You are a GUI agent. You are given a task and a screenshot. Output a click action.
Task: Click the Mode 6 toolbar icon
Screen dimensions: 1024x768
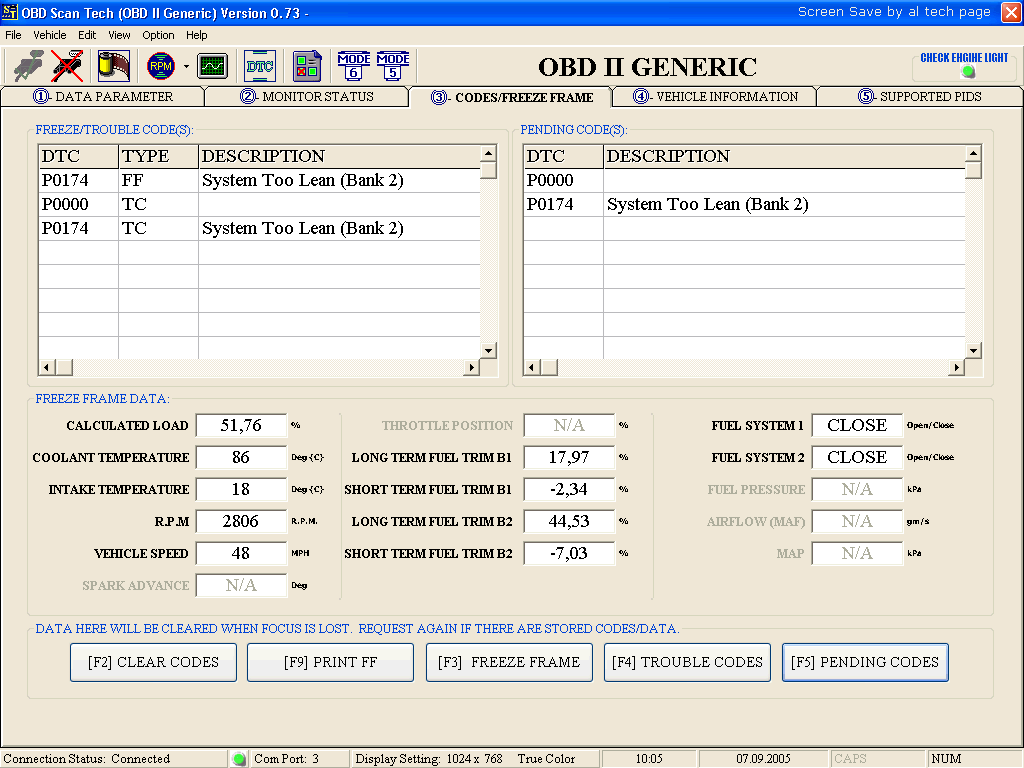[353, 66]
